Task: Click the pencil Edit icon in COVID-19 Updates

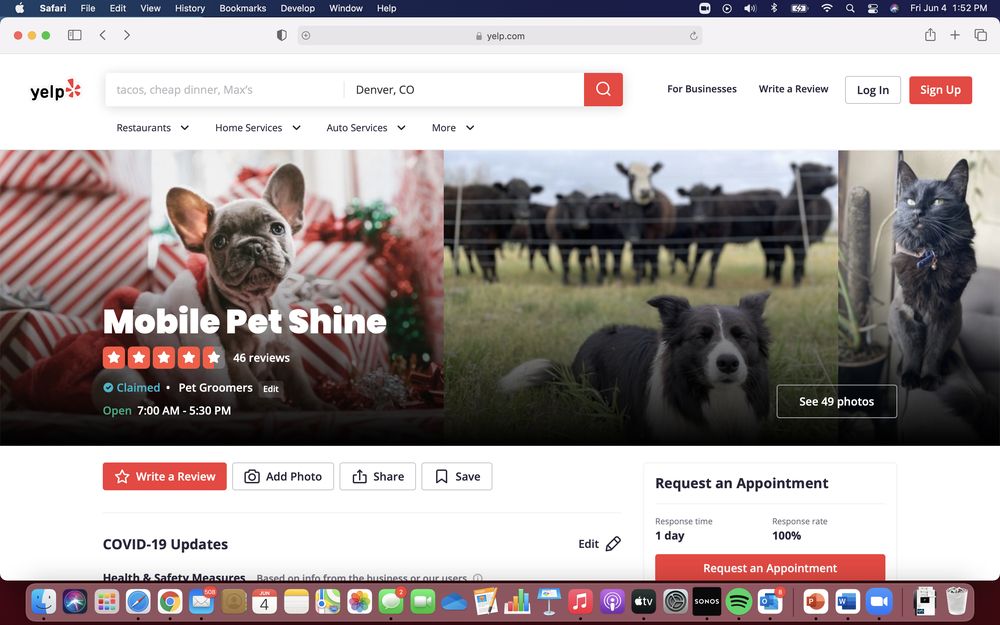Action: [613, 544]
